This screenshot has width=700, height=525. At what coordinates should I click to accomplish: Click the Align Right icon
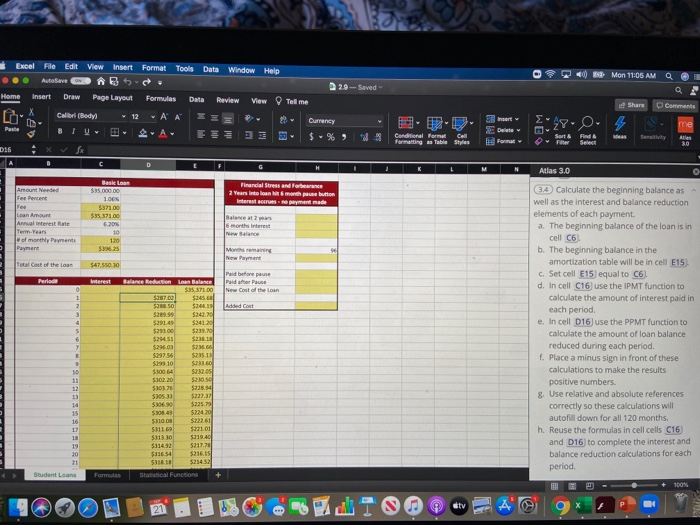tap(228, 134)
